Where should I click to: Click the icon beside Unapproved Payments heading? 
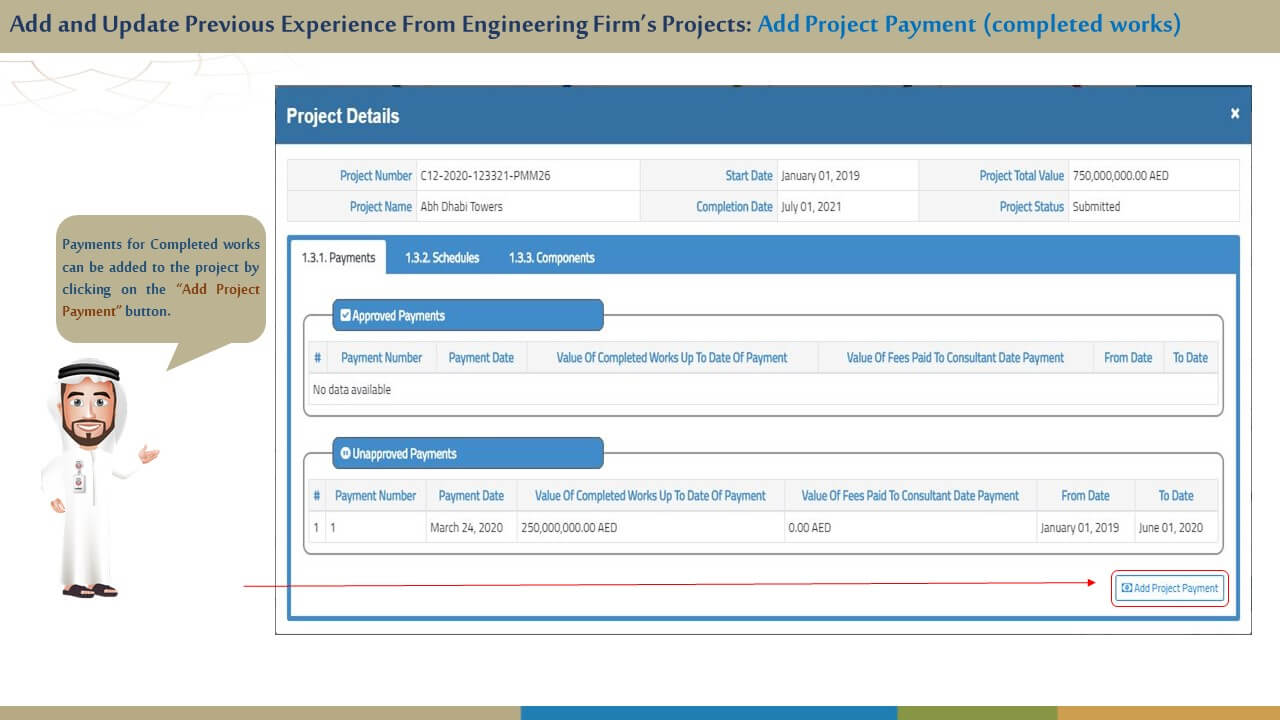(x=346, y=454)
